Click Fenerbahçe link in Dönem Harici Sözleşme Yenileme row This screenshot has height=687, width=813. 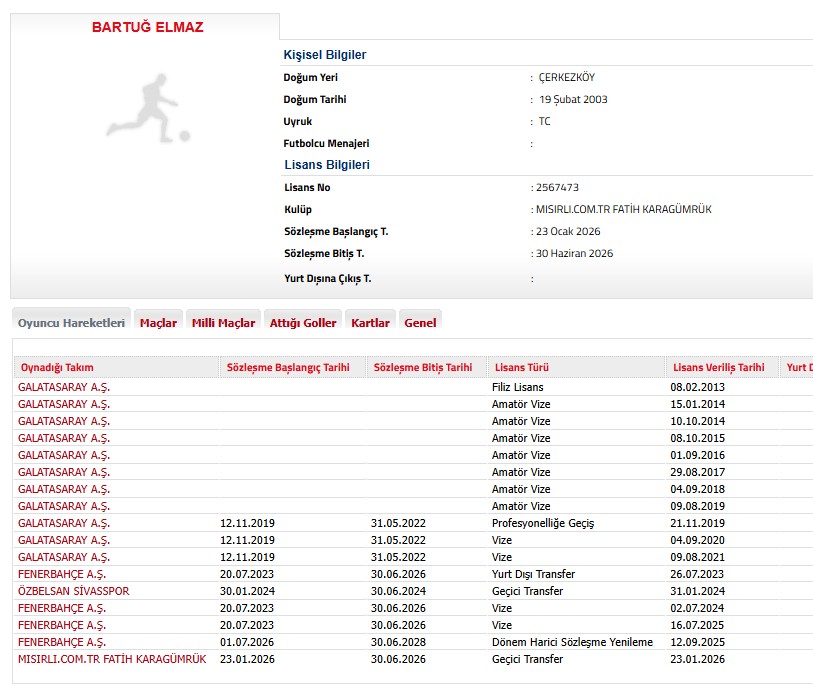(62, 642)
